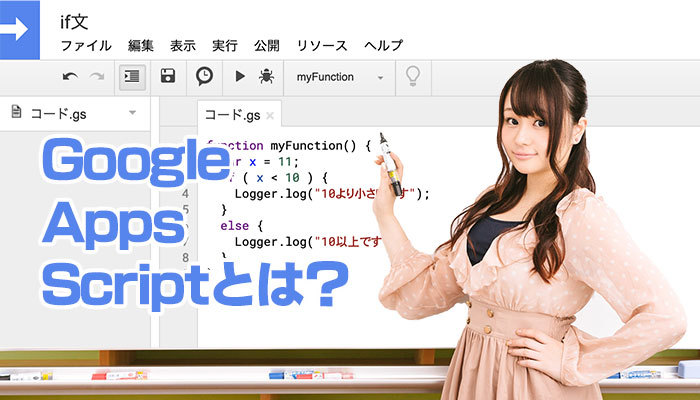Screen dimensions: 700x400
Task: Open the 実行 menu
Action: [x=225, y=46]
